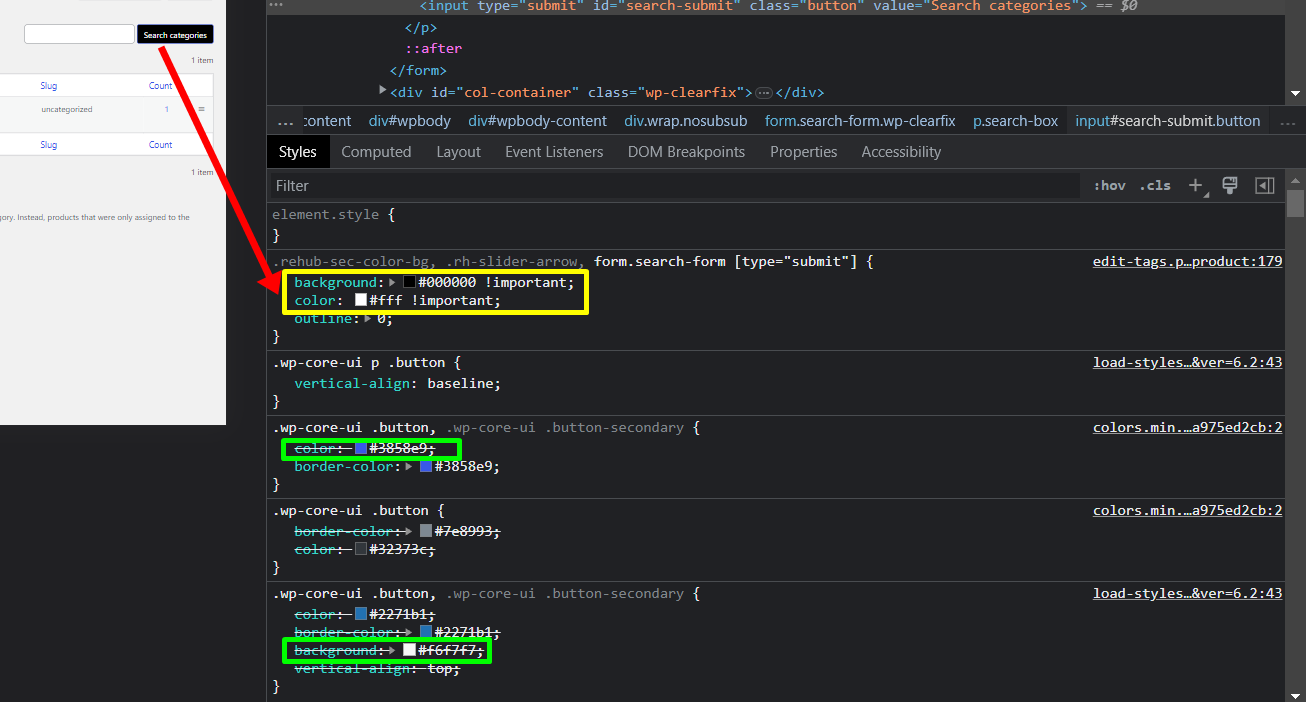This screenshot has width=1306, height=702.
Task: Open the Properties tab
Action: 803,152
